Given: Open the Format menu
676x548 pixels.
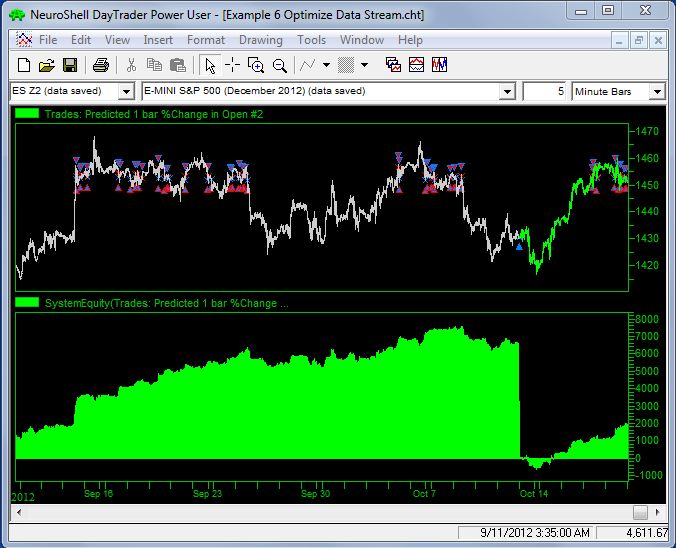Looking at the screenshot, I should point(206,40).
